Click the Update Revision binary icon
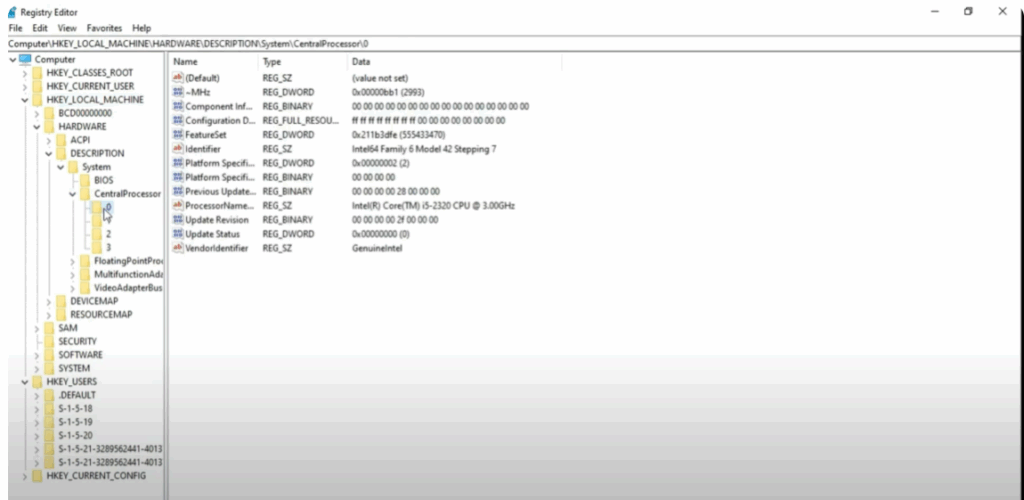This screenshot has width=1024, height=500. point(178,220)
